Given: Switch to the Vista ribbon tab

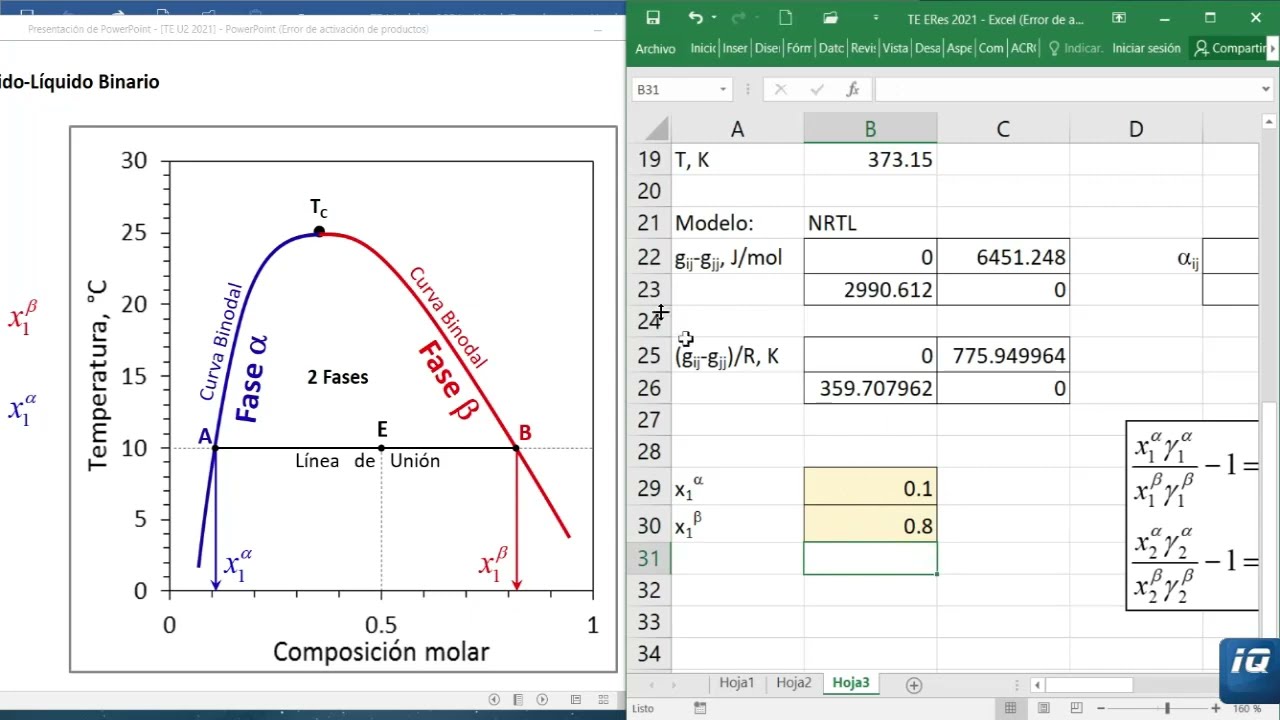Looking at the screenshot, I should (895, 48).
